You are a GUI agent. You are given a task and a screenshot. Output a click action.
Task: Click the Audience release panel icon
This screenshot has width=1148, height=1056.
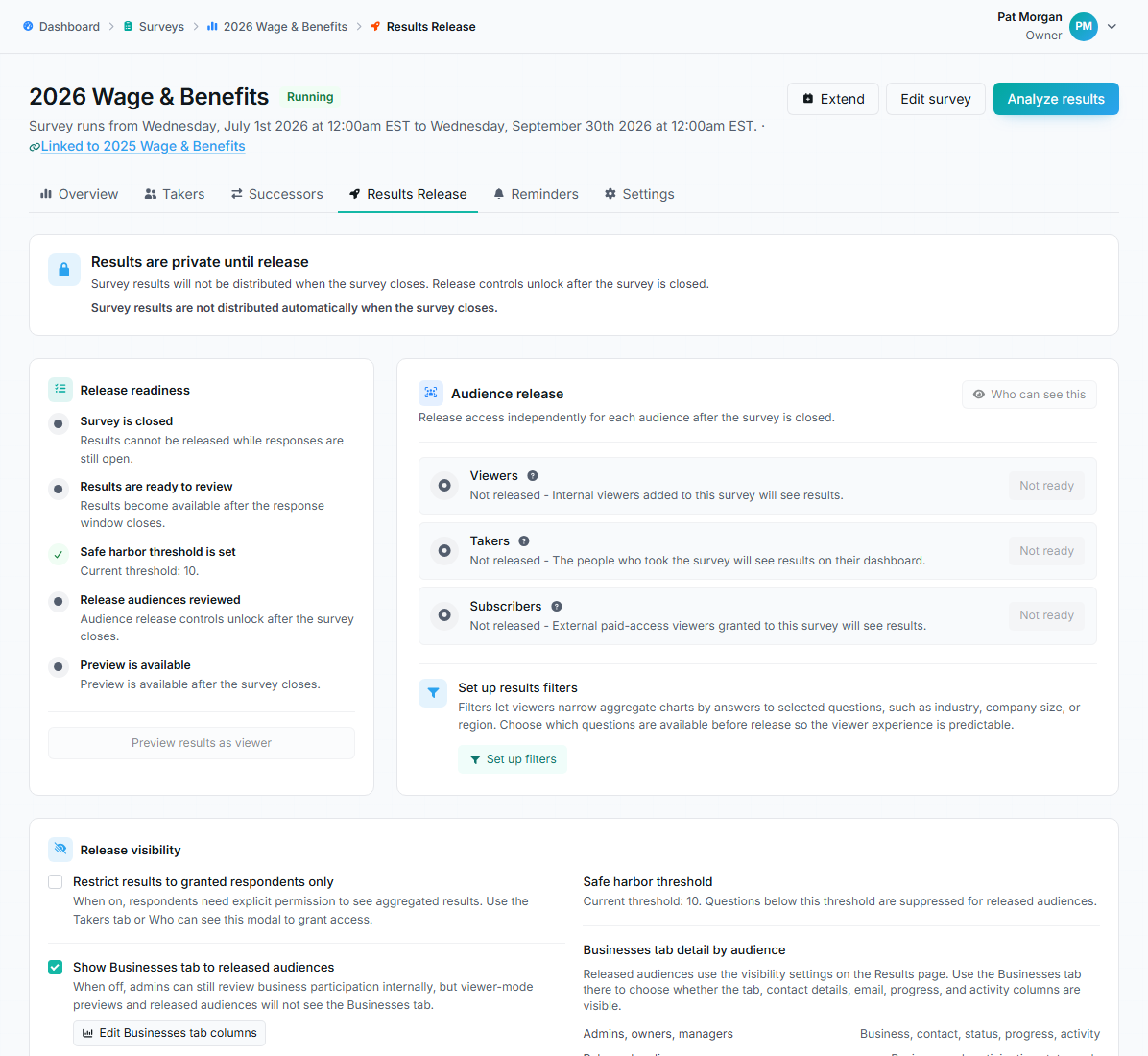430,394
